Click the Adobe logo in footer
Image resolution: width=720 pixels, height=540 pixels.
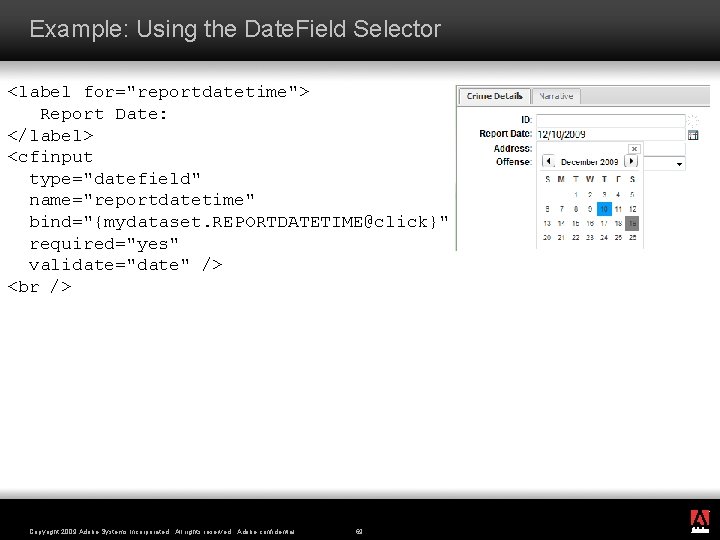click(x=700, y=519)
